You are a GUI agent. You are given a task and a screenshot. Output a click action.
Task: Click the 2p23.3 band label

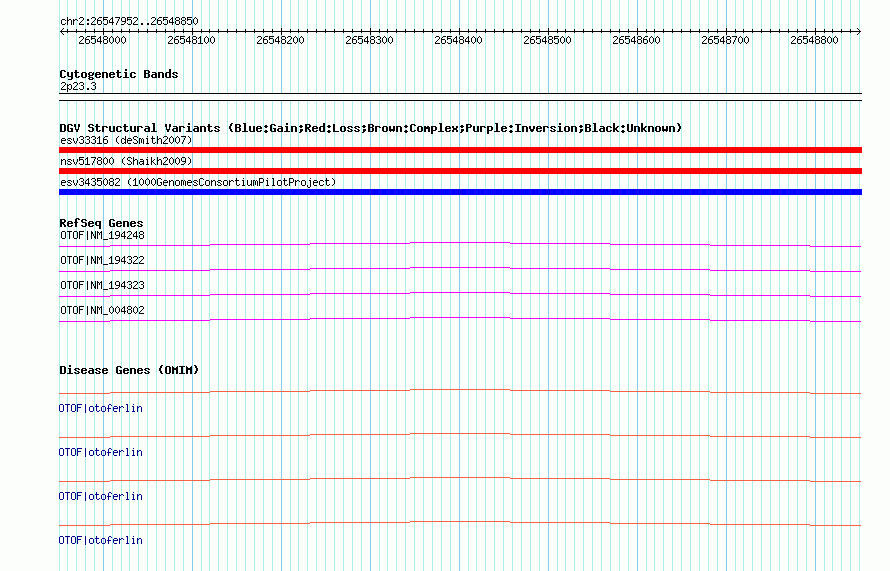pyautogui.click(x=78, y=87)
